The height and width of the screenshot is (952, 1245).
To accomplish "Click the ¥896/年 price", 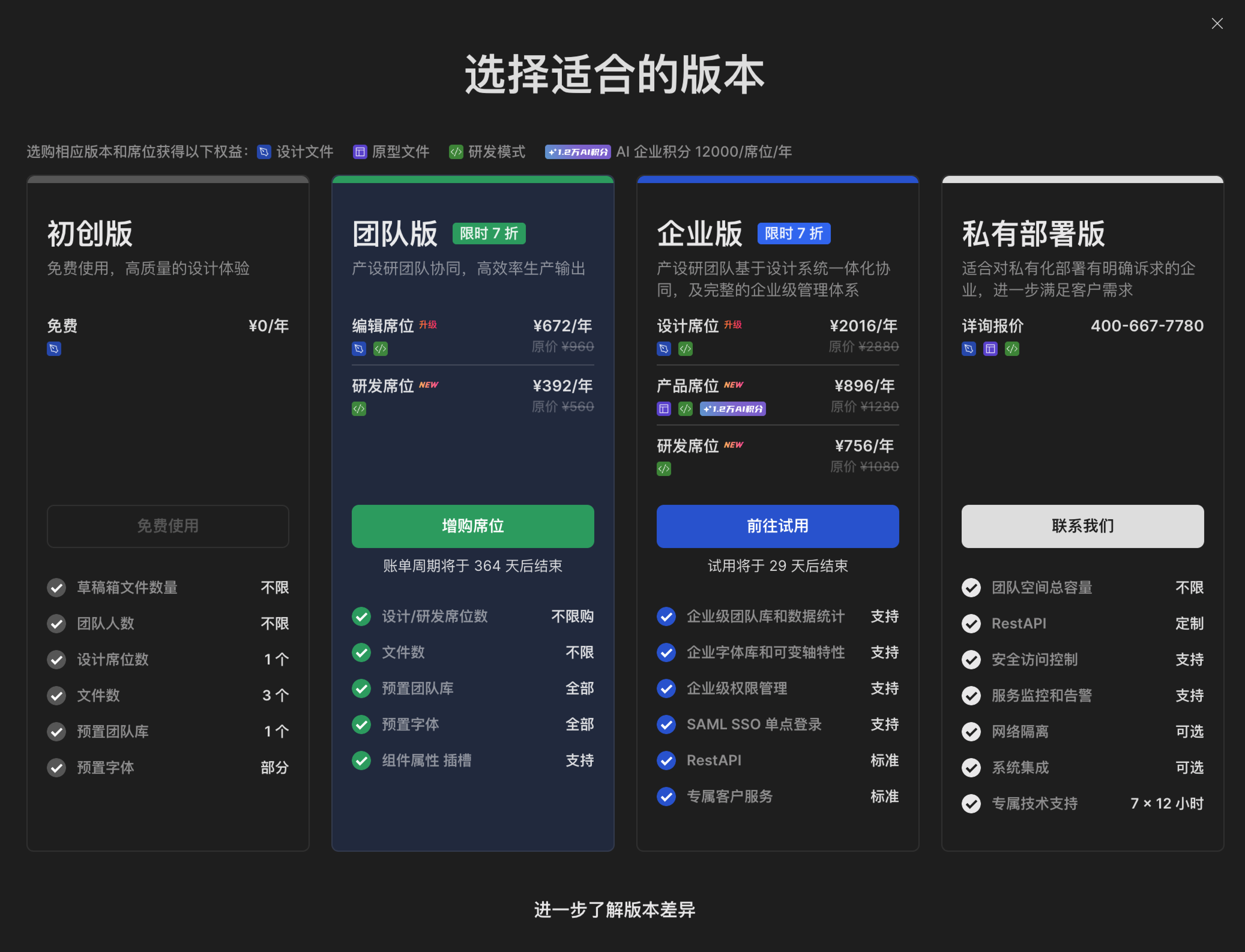I will [x=865, y=386].
